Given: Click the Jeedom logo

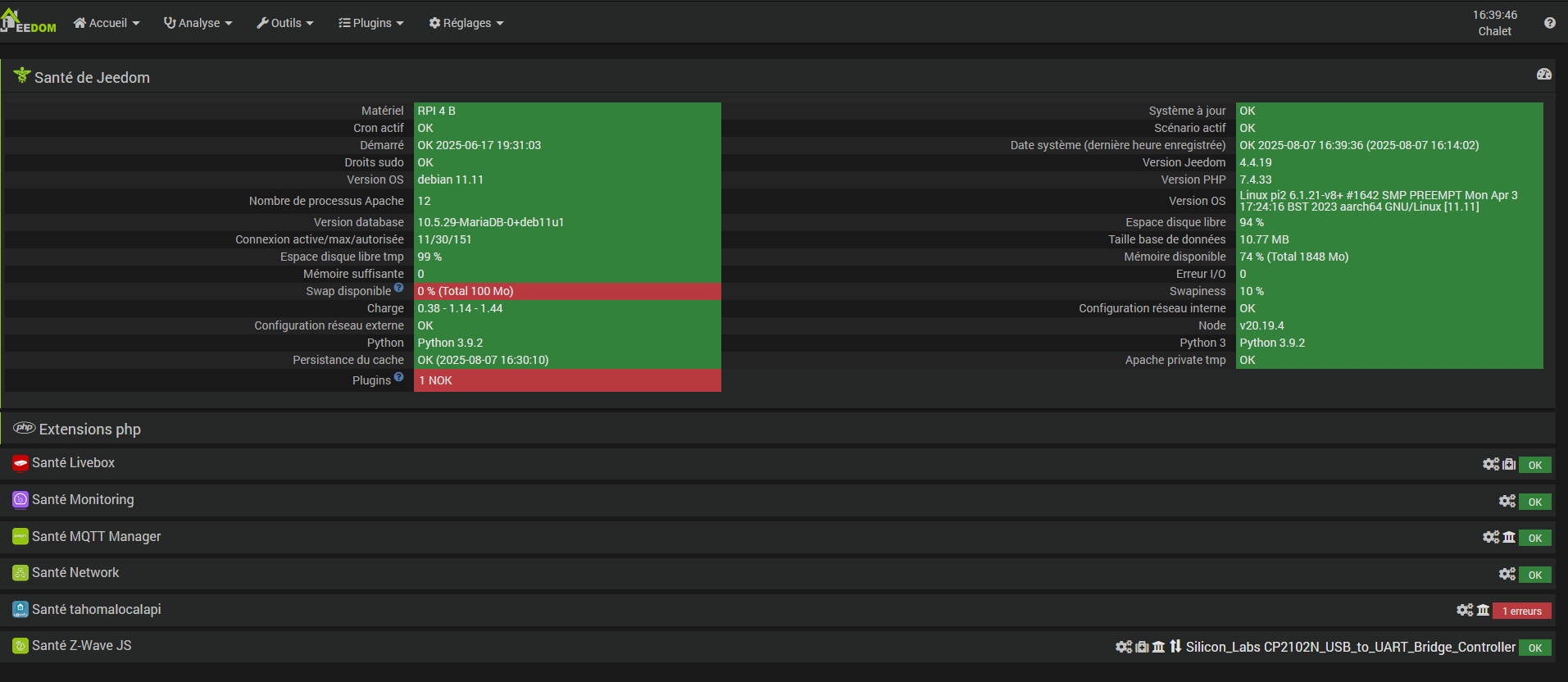Looking at the screenshot, I should (29, 22).
